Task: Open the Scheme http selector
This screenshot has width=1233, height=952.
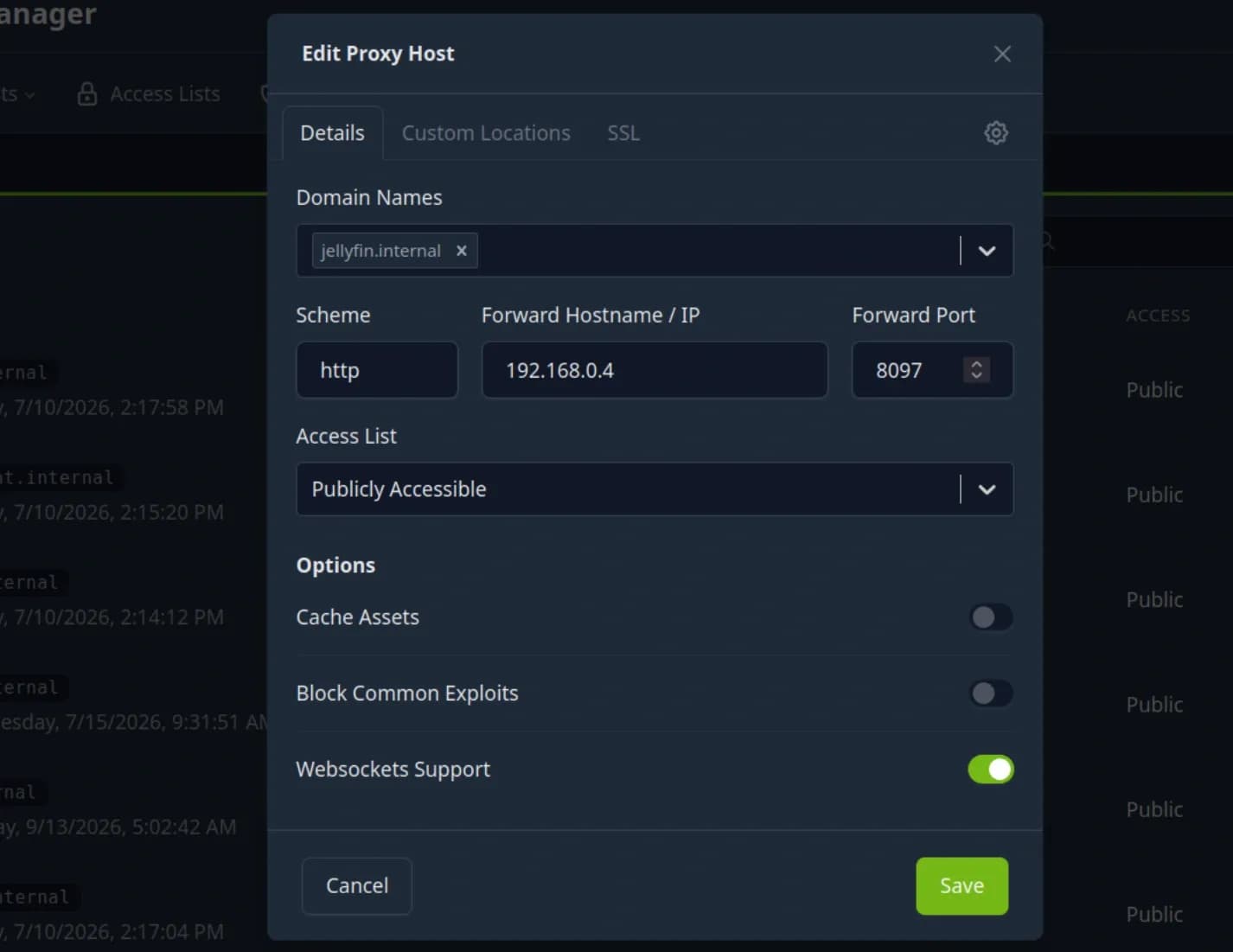Action: pos(377,370)
